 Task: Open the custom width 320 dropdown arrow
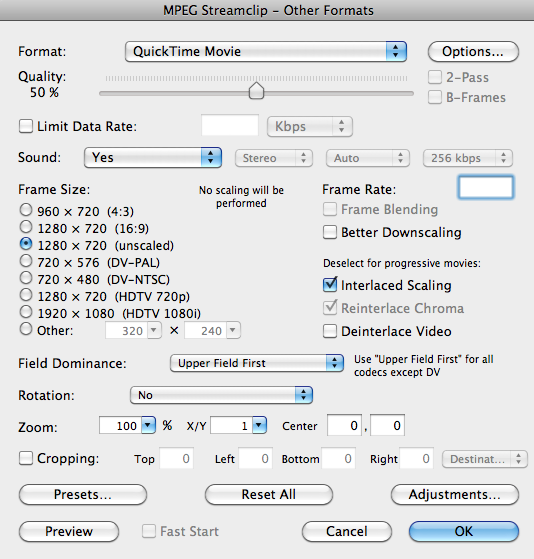pos(154,330)
